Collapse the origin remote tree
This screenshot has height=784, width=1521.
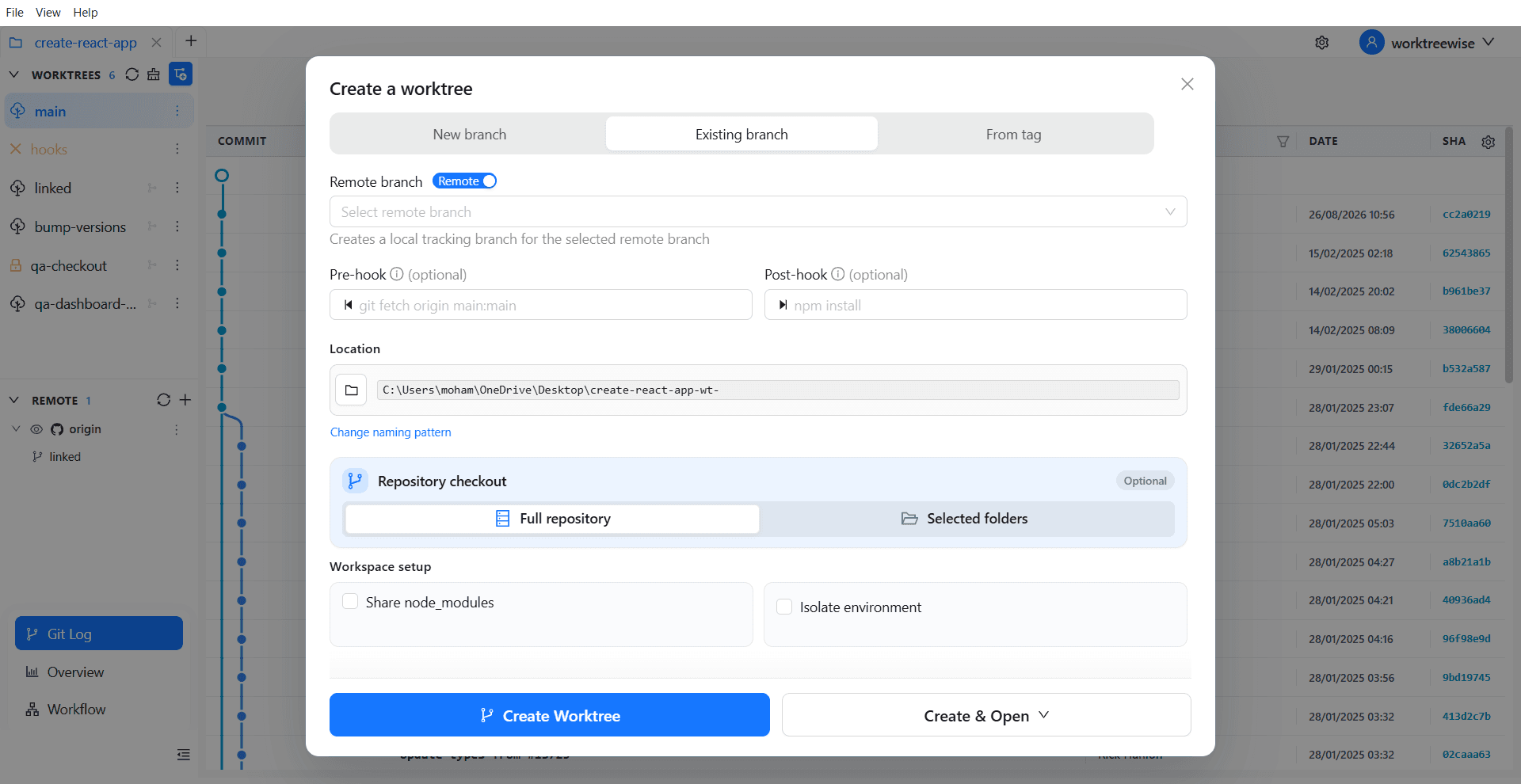17,429
